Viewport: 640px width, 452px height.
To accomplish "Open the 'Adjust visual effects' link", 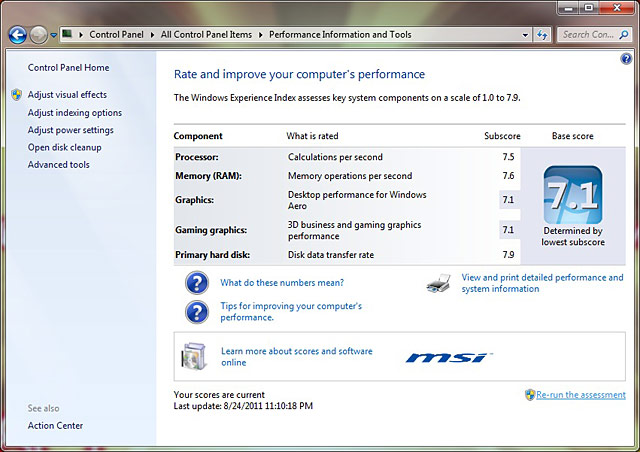I will pos(67,95).
